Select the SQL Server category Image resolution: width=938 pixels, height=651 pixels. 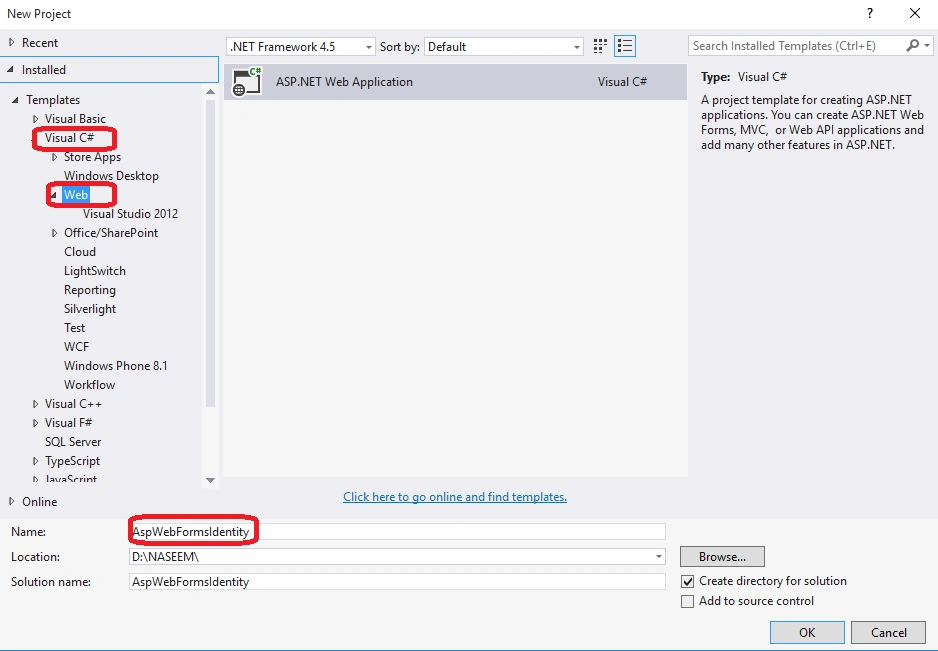pos(73,442)
